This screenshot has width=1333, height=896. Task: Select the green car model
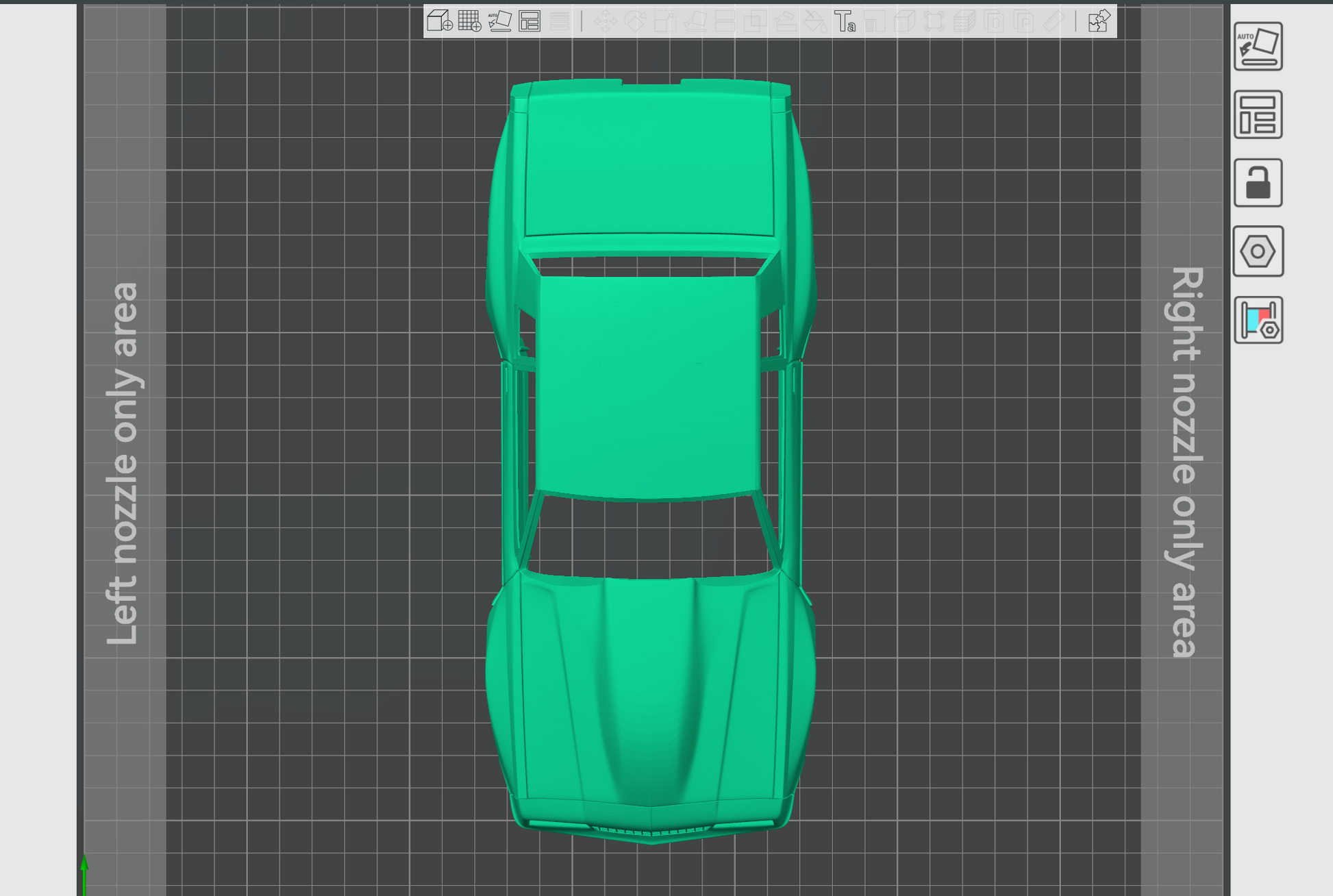648,384
